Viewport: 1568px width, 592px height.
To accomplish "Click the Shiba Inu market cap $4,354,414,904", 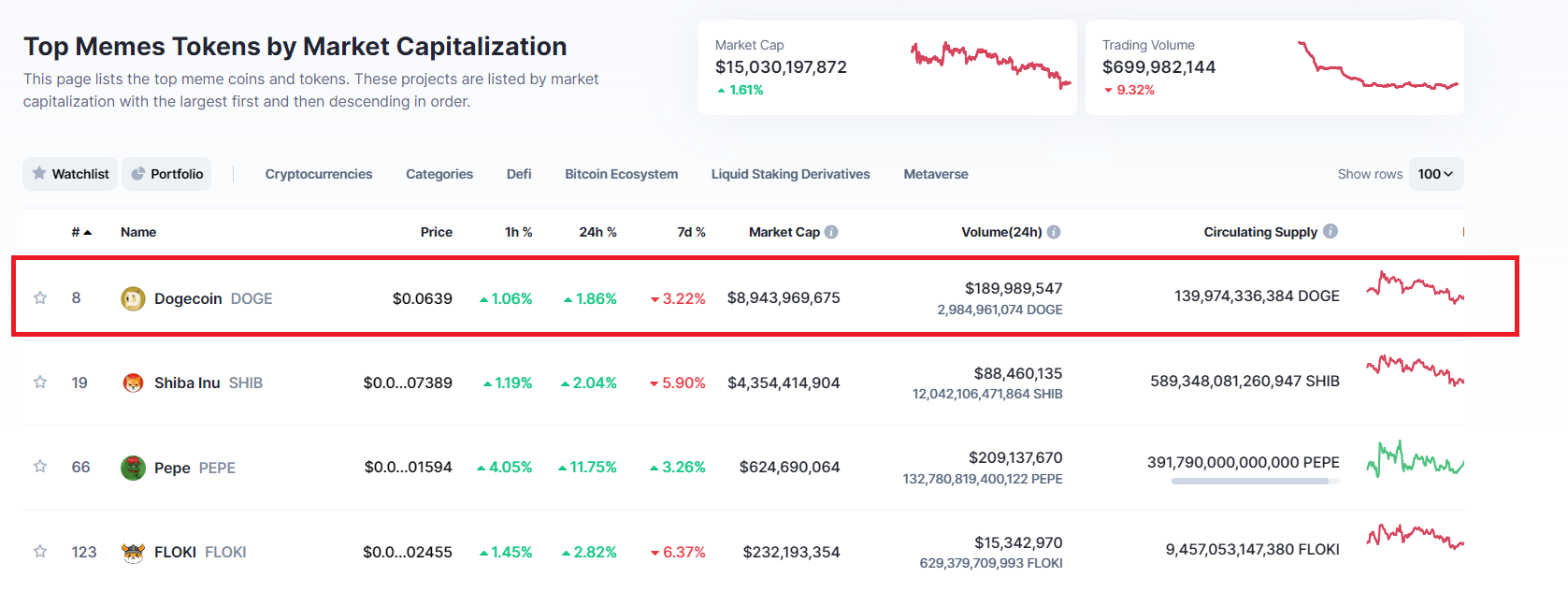I will point(784,383).
